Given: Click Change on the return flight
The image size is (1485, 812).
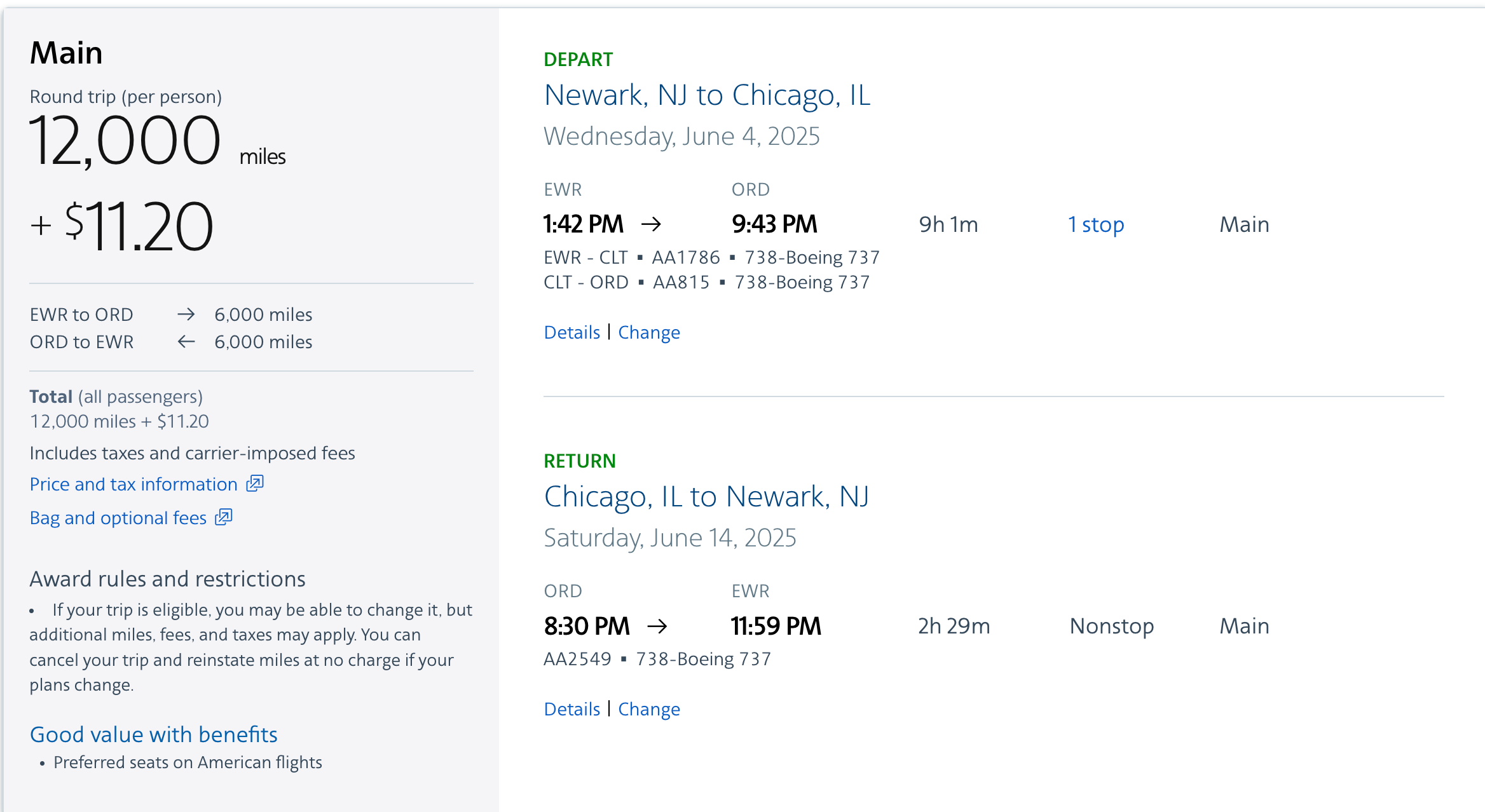Looking at the screenshot, I should pos(649,708).
